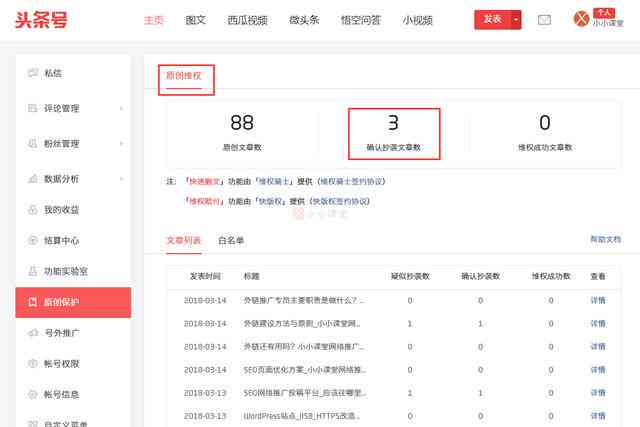Click the 评论管理 sidebar icon
640x427 pixels.
[33, 108]
